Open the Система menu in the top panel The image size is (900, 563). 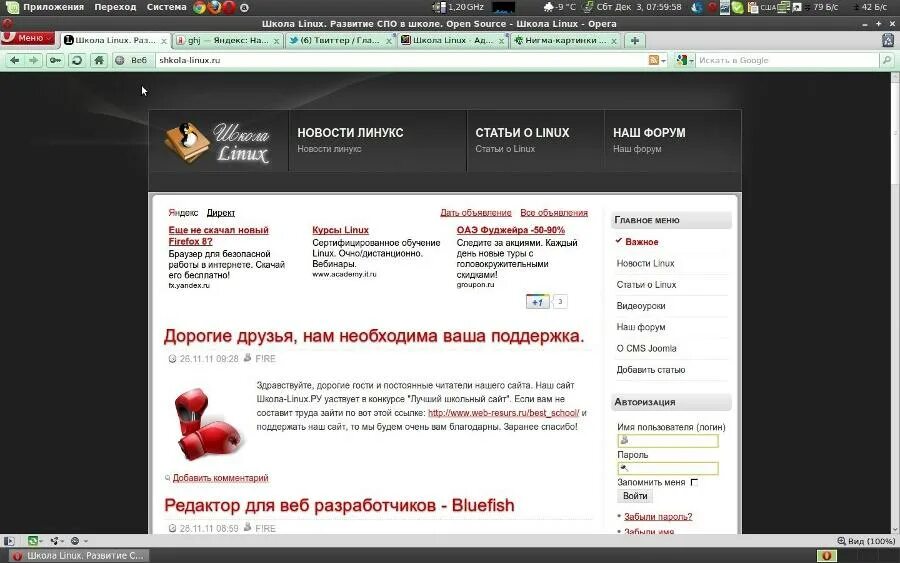[x=166, y=7]
